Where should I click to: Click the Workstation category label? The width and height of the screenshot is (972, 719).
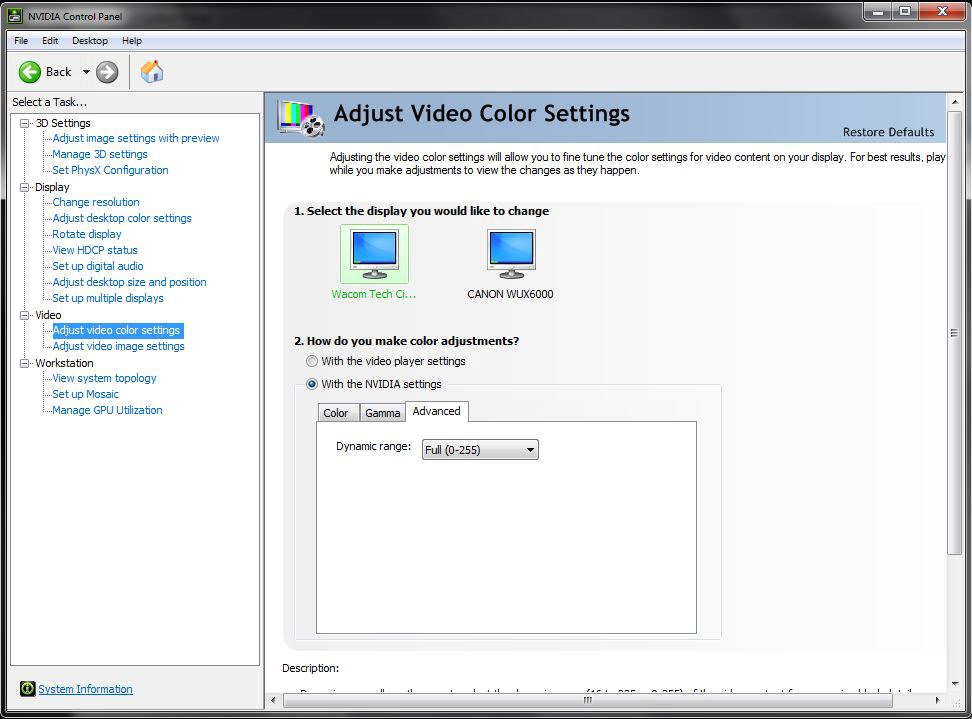[64, 363]
